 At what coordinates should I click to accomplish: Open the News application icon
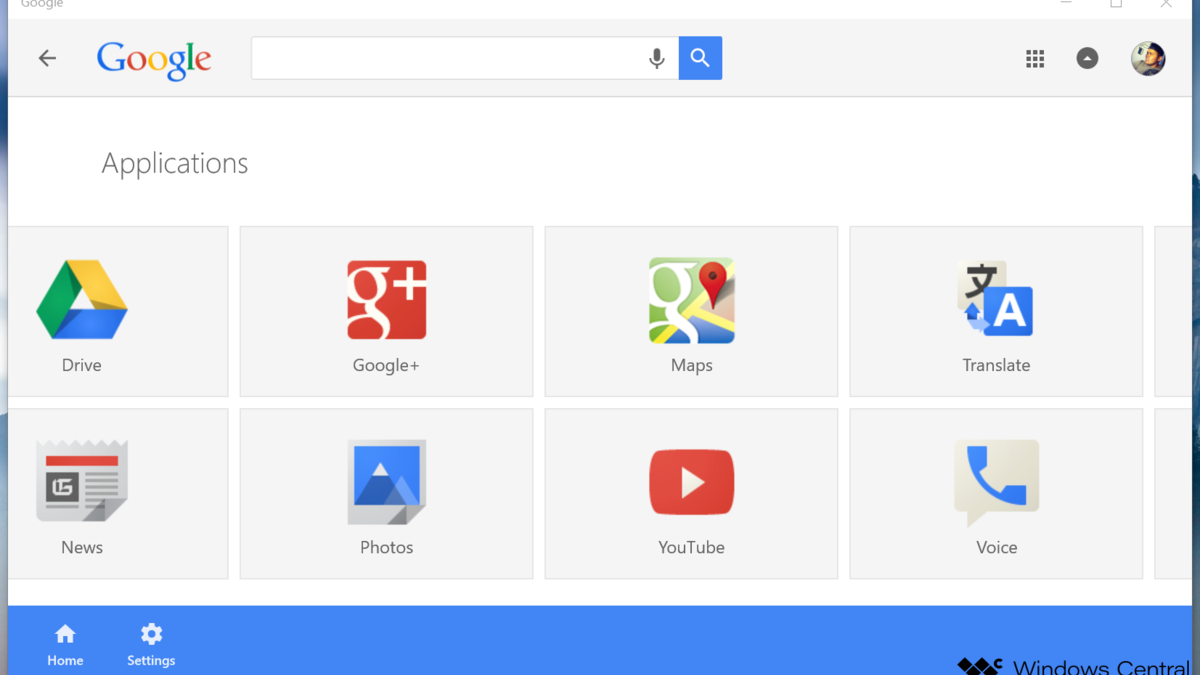click(82, 481)
